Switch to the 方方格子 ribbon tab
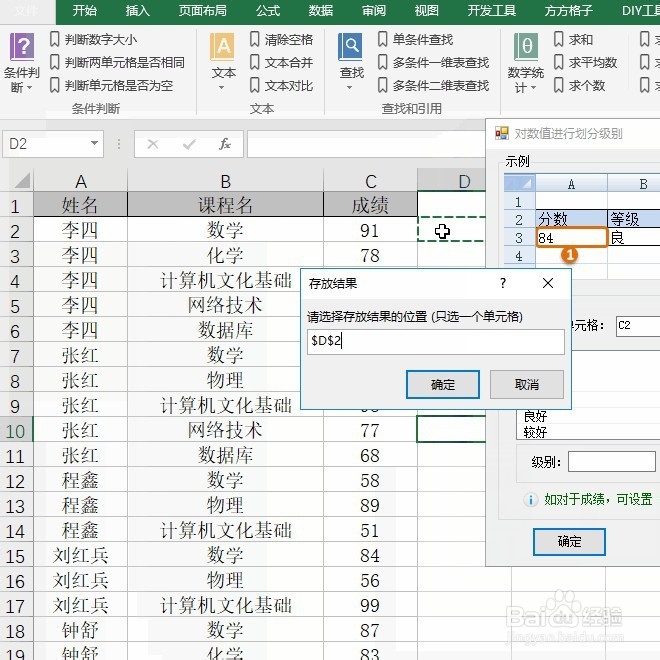 tap(569, 11)
